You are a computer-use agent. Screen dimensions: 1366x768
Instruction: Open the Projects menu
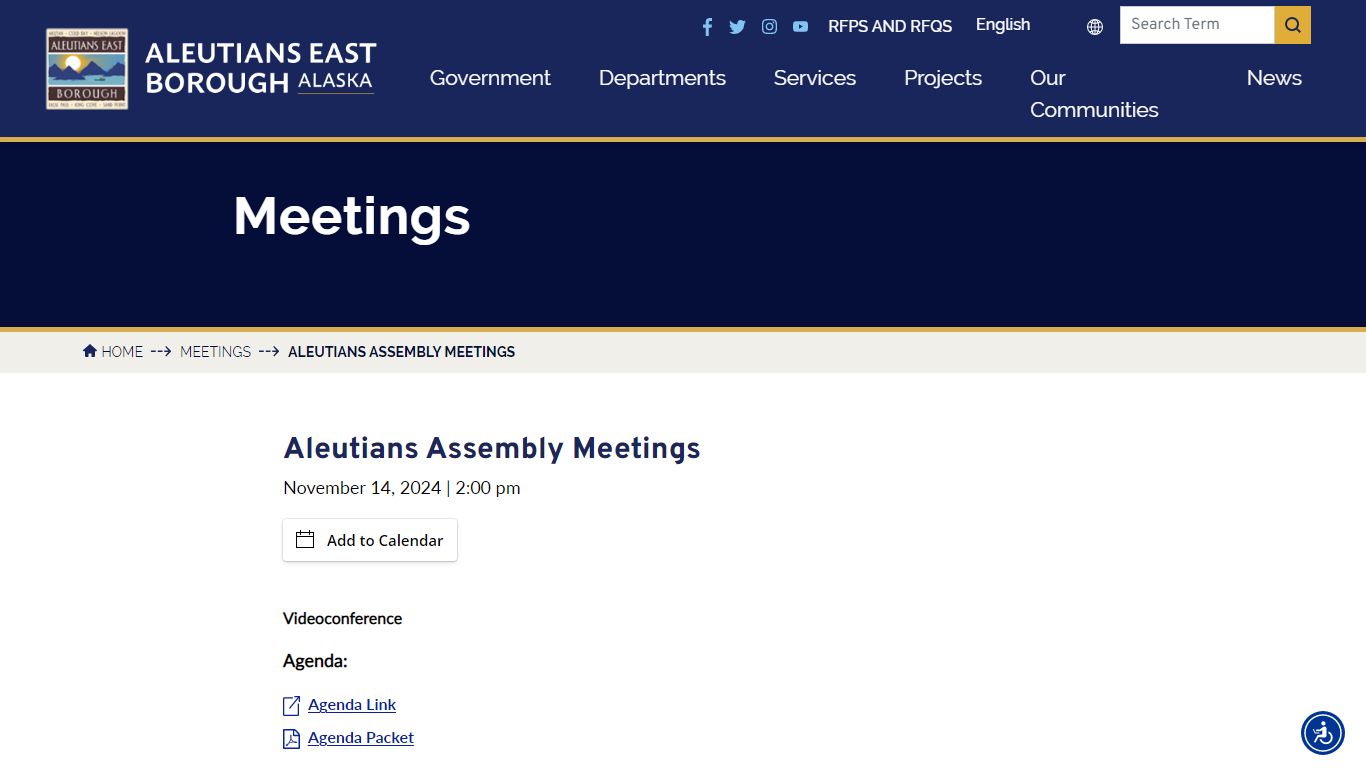point(943,78)
